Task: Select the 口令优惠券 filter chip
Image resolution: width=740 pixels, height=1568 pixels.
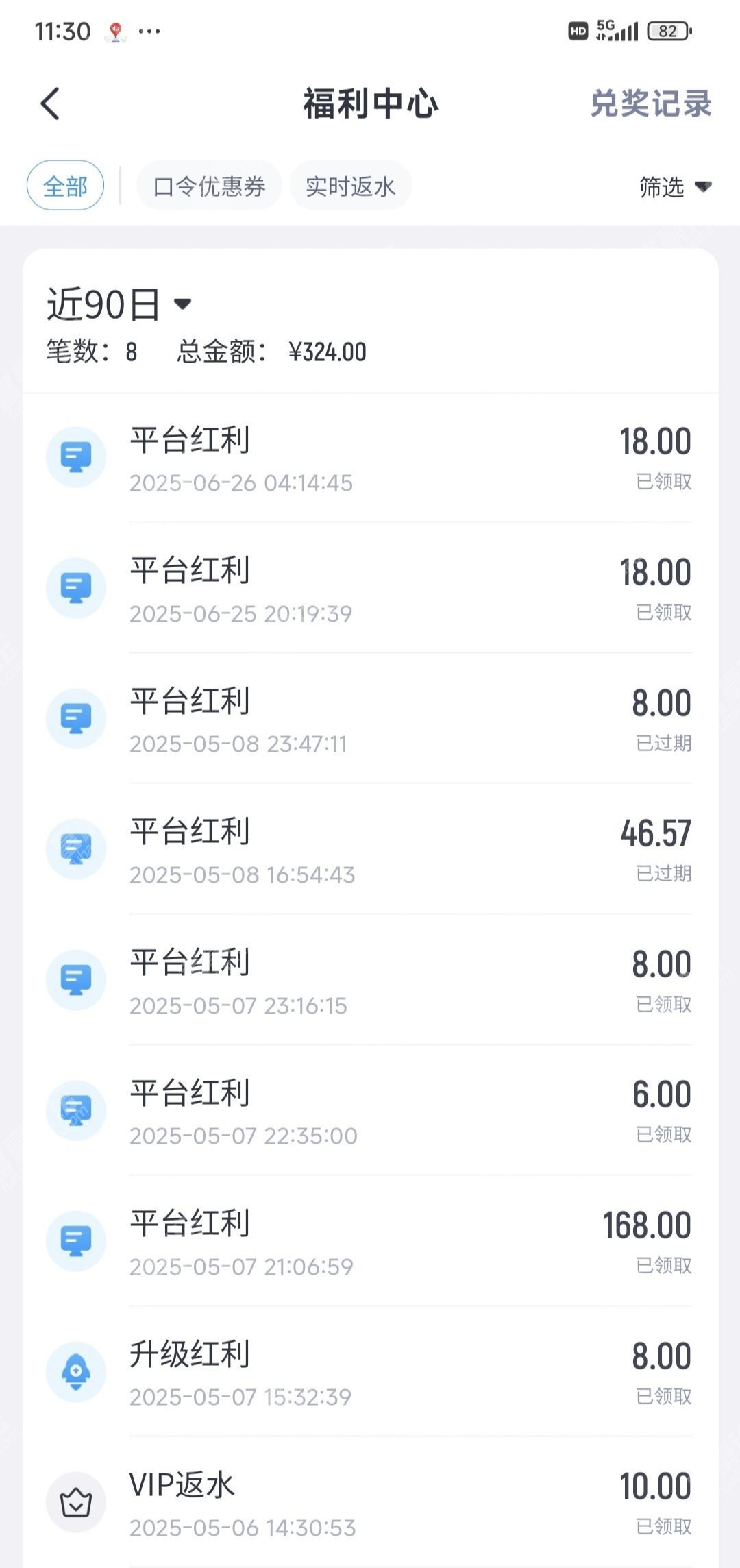Action: pos(209,186)
